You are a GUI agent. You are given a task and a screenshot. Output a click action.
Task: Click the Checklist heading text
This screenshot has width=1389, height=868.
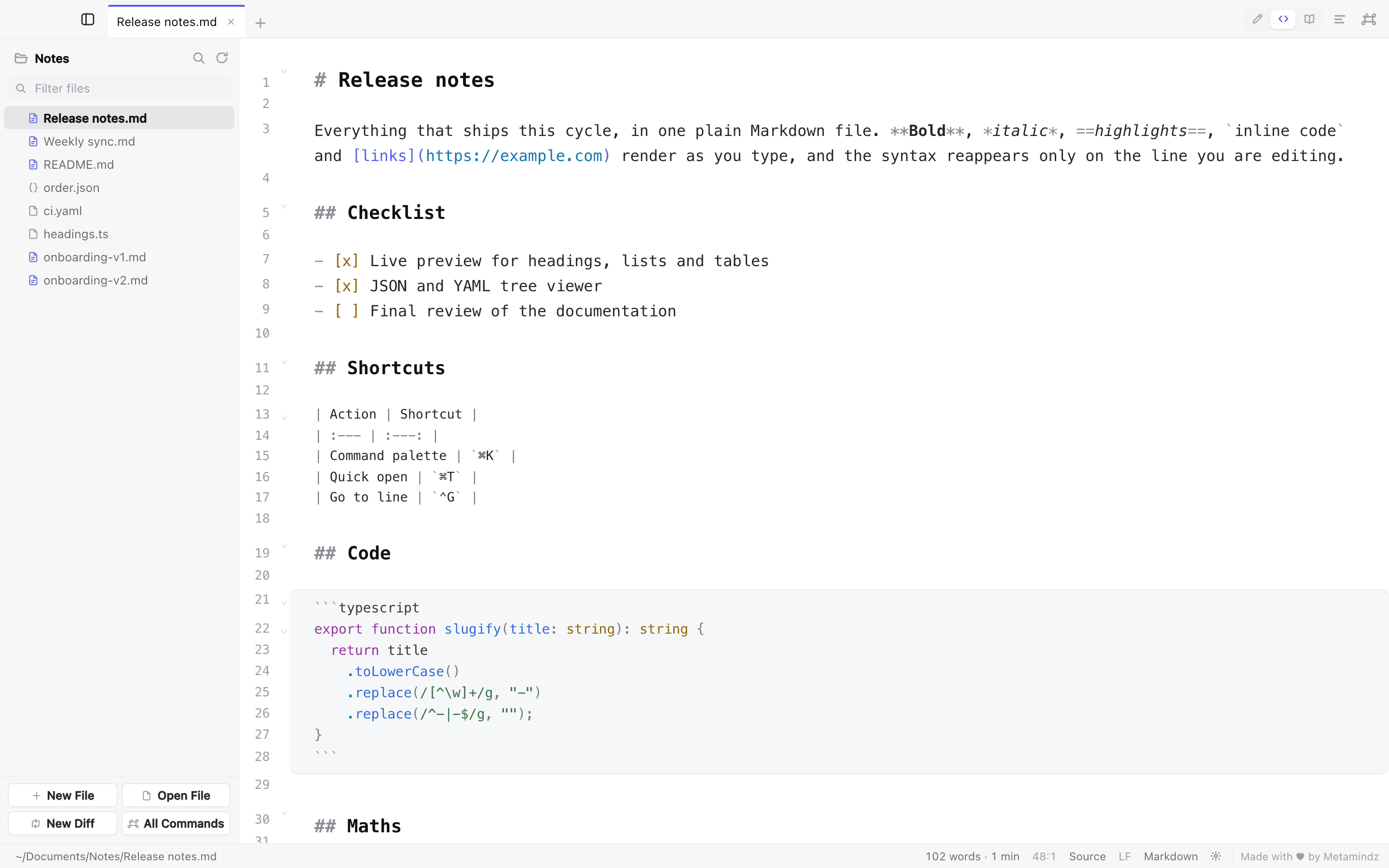point(396,213)
